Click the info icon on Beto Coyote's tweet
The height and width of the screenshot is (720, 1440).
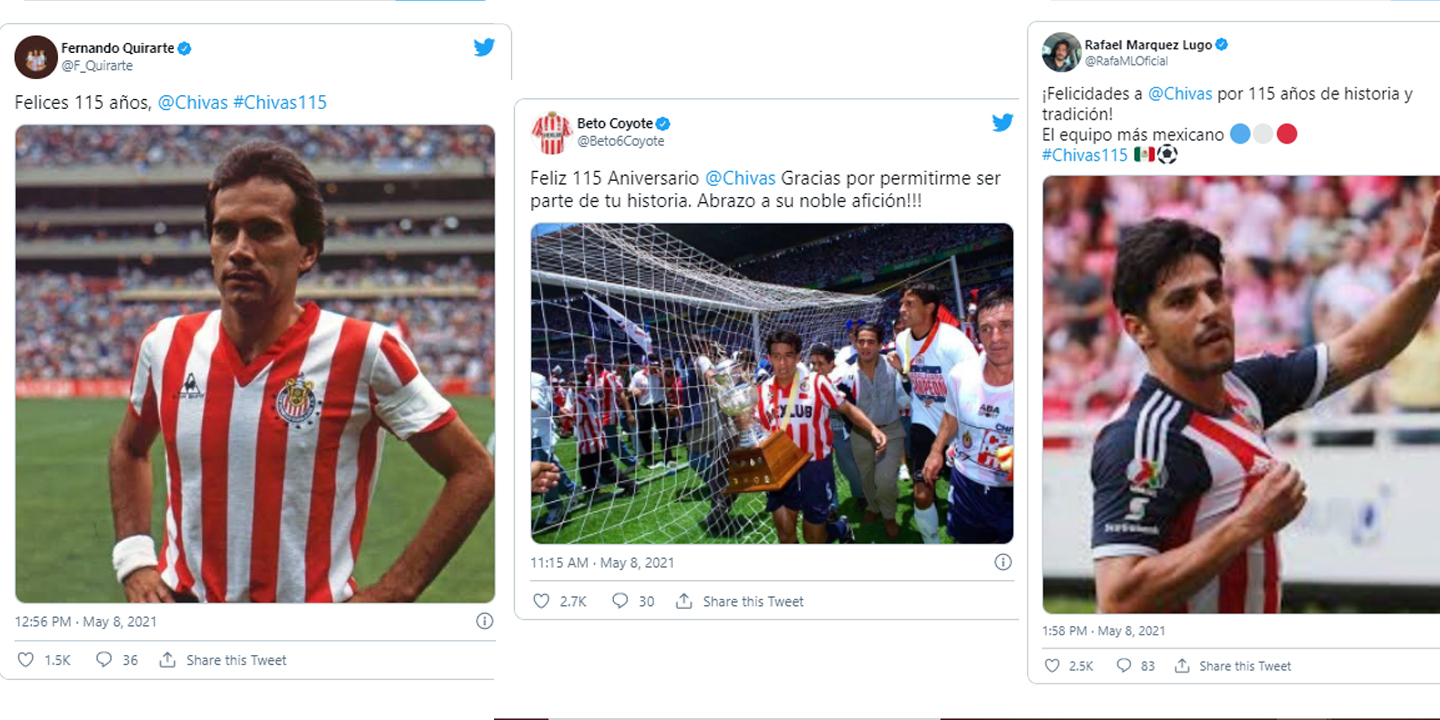click(1003, 562)
